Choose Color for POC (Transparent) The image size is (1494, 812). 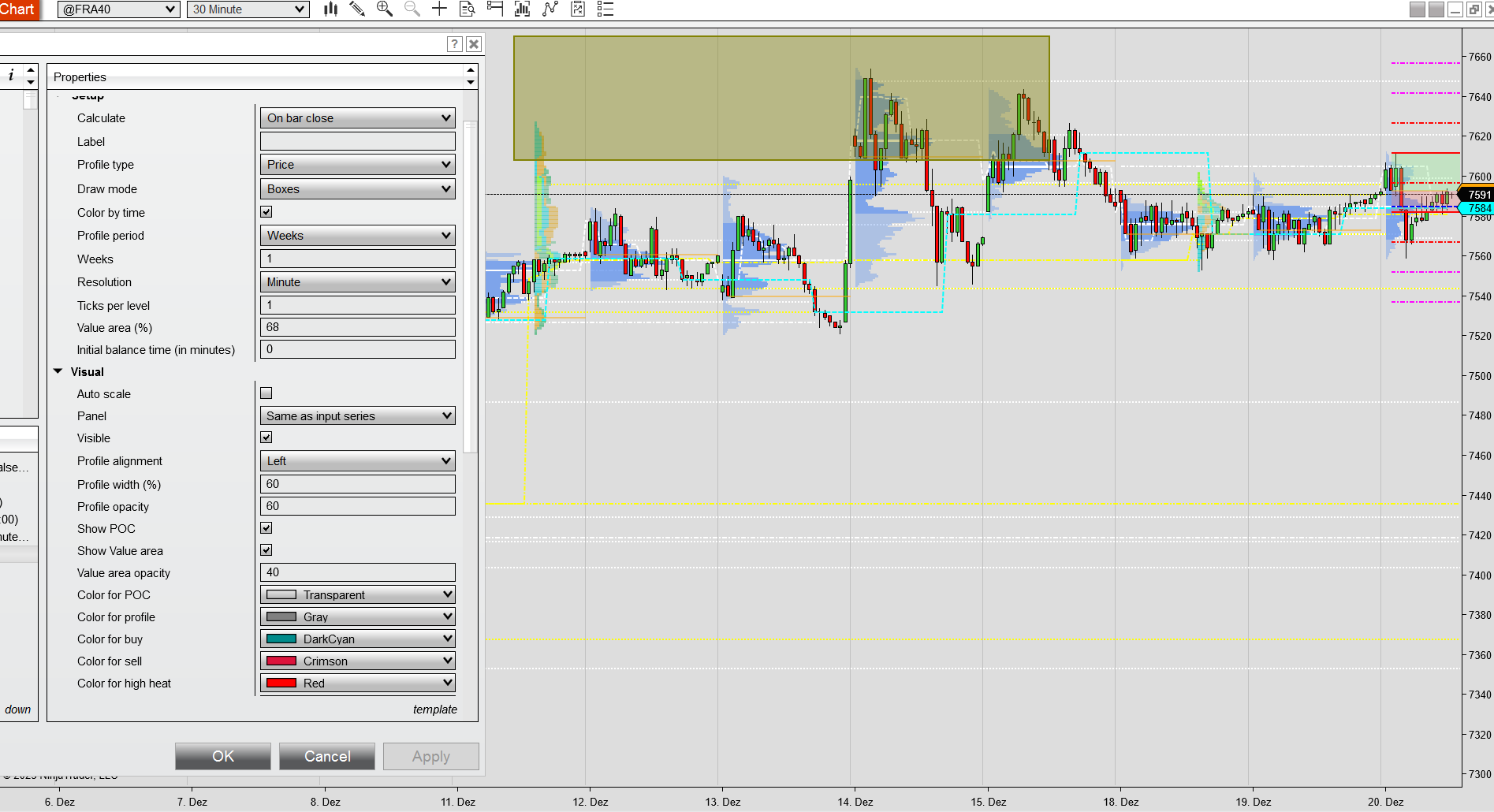tap(358, 595)
